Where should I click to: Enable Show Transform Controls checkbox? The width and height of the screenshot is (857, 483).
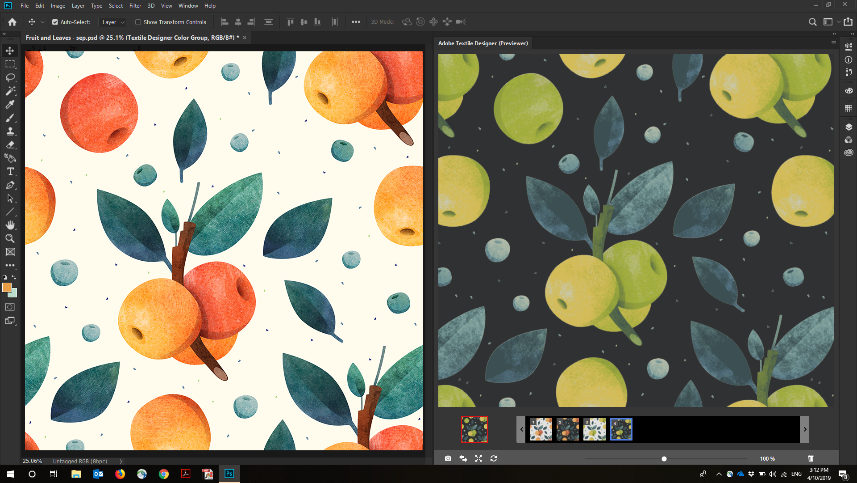pyautogui.click(x=138, y=21)
